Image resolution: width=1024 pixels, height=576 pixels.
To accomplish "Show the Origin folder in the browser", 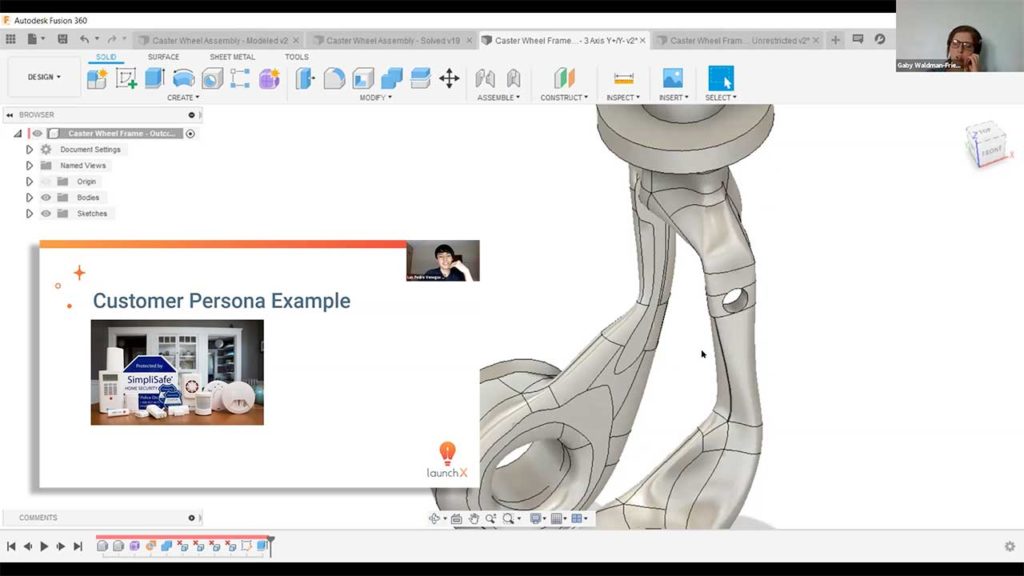I will [x=46, y=182].
